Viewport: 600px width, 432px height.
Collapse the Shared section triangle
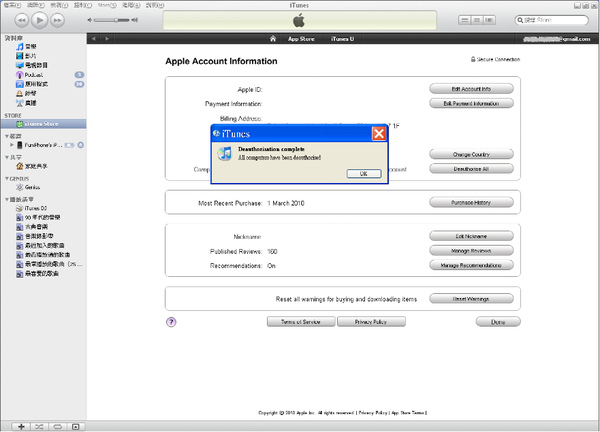pyautogui.click(x=7, y=157)
